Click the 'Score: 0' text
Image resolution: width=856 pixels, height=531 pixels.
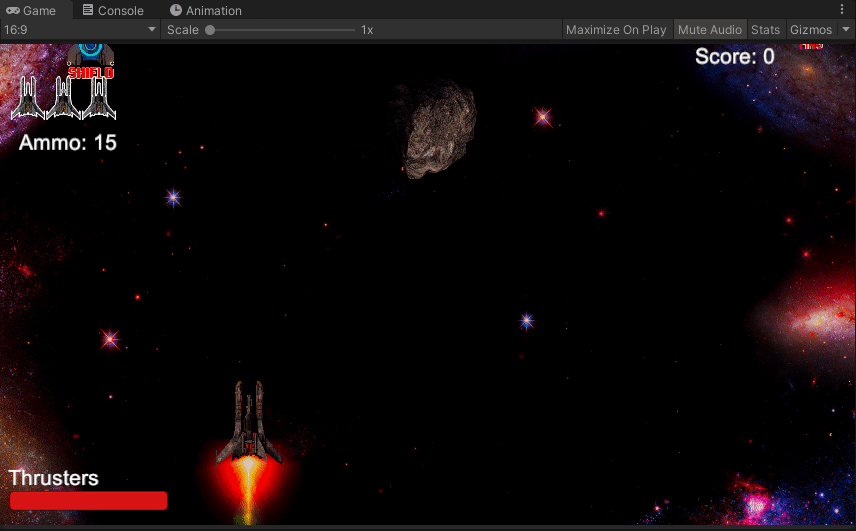pos(735,56)
